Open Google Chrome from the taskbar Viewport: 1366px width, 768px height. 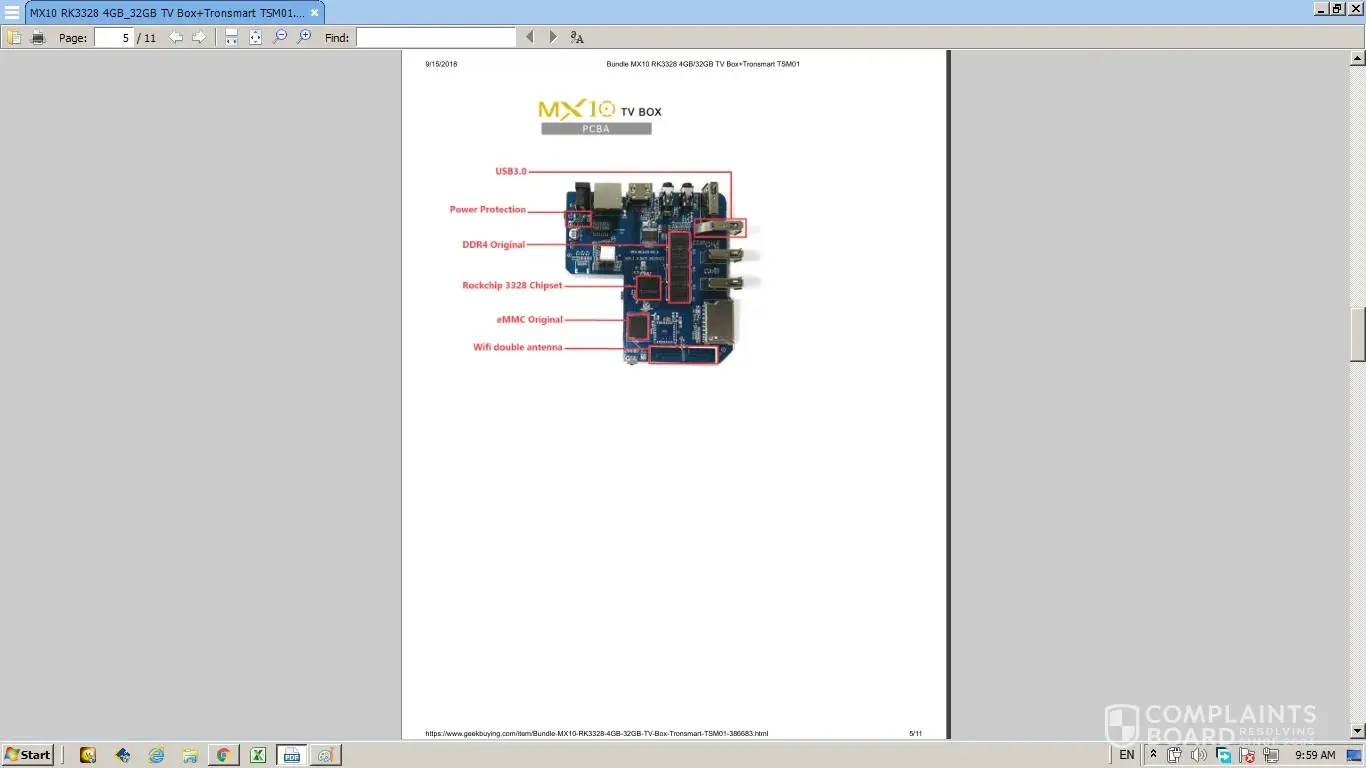point(223,755)
